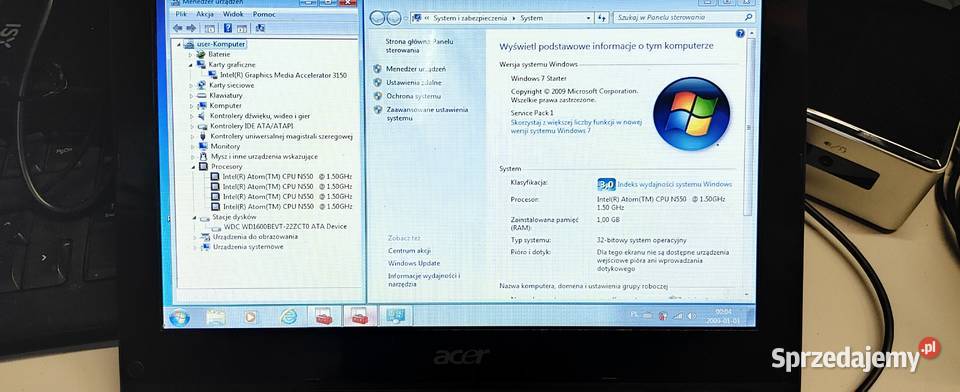Image resolution: width=960 pixels, height=392 pixels.
Task: Click the System window vertical scrollbar
Action: coord(748,128)
